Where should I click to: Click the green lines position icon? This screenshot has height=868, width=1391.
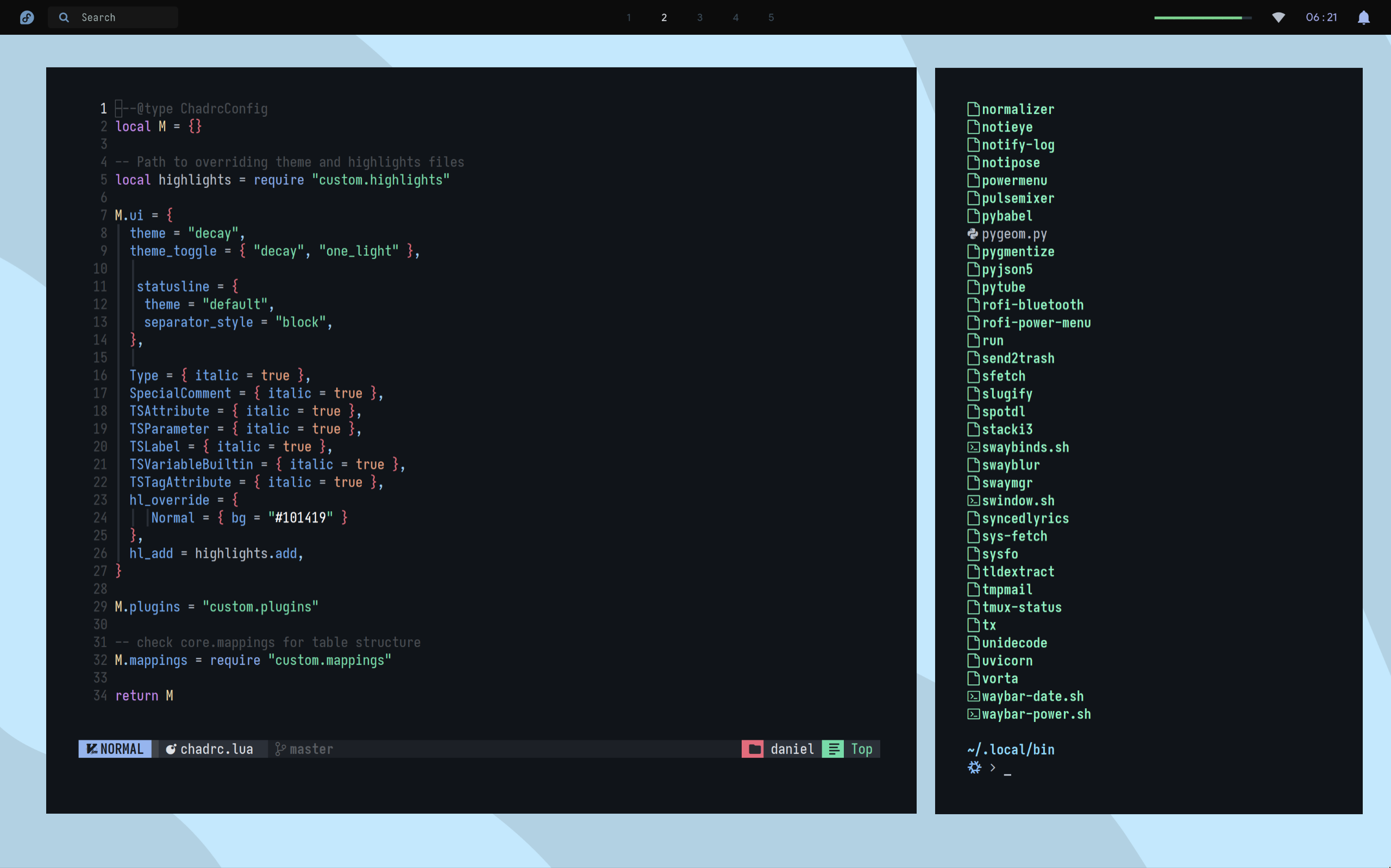point(833,749)
